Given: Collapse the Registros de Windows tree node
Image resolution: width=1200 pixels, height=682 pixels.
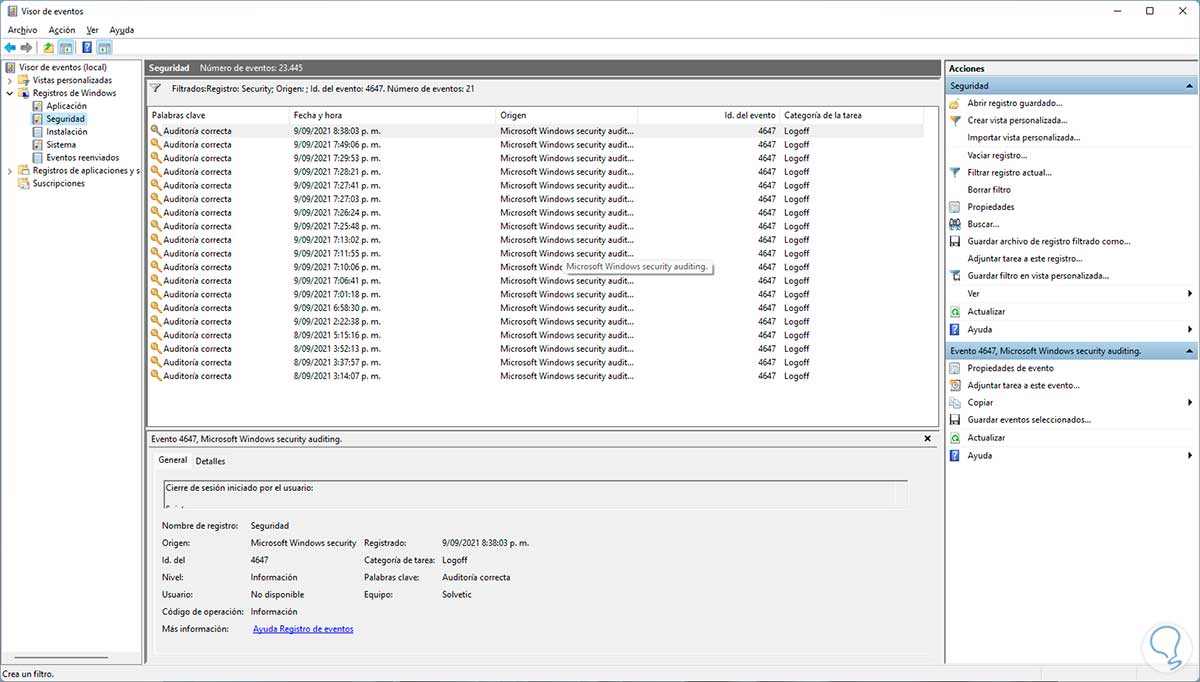Looking at the screenshot, I should (11, 93).
